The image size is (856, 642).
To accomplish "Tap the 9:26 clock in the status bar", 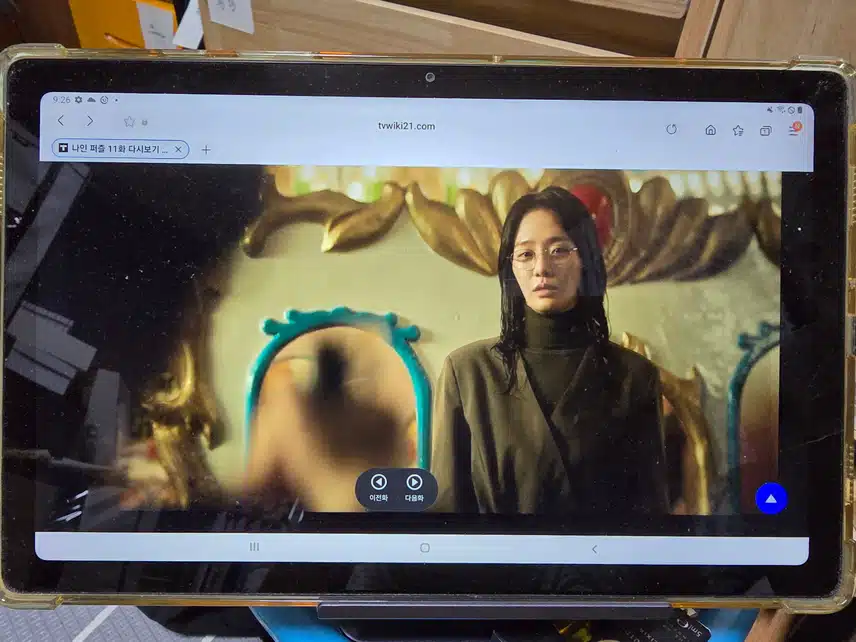I will tap(61, 99).
